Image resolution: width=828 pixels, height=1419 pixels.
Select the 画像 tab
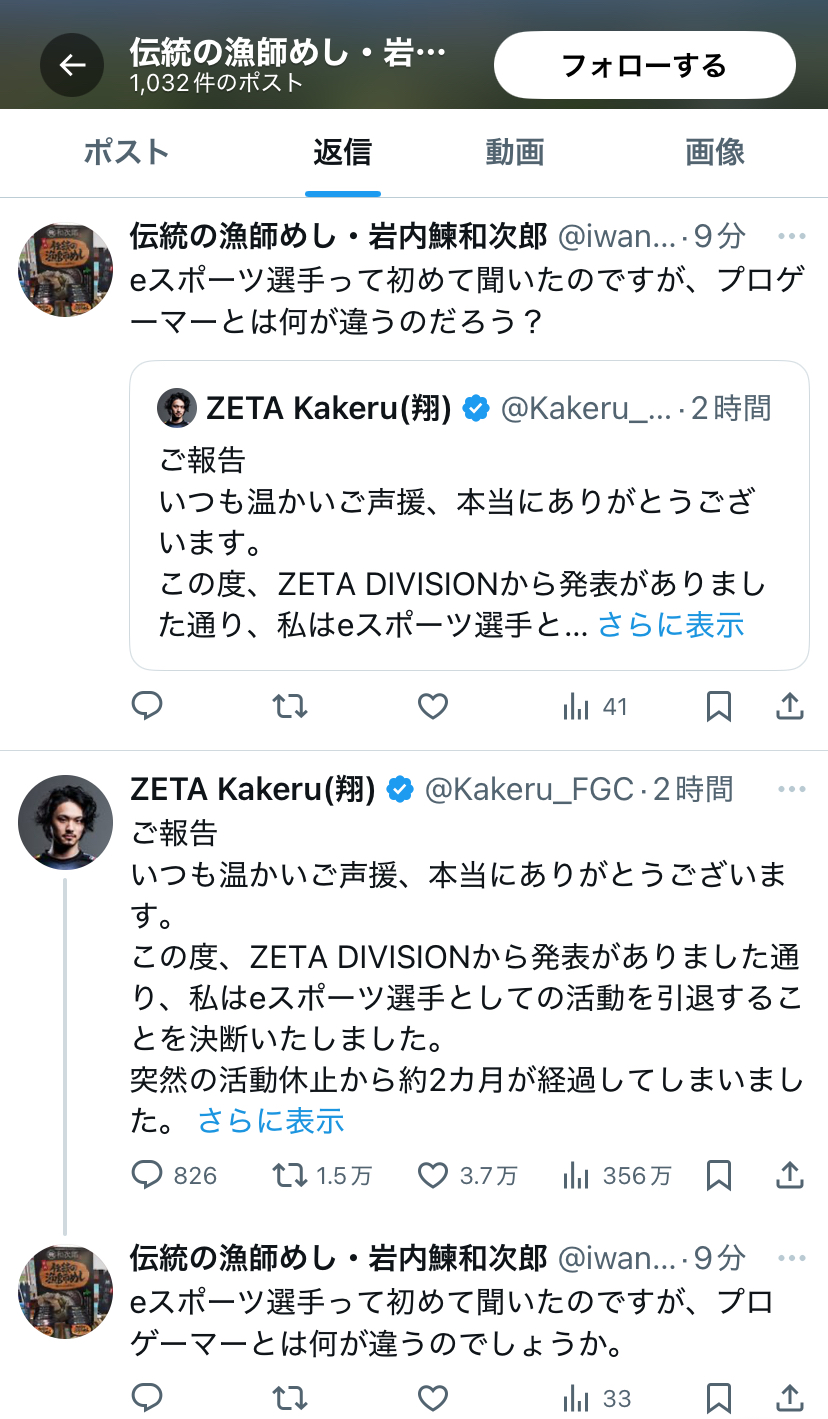pos(715,153)
